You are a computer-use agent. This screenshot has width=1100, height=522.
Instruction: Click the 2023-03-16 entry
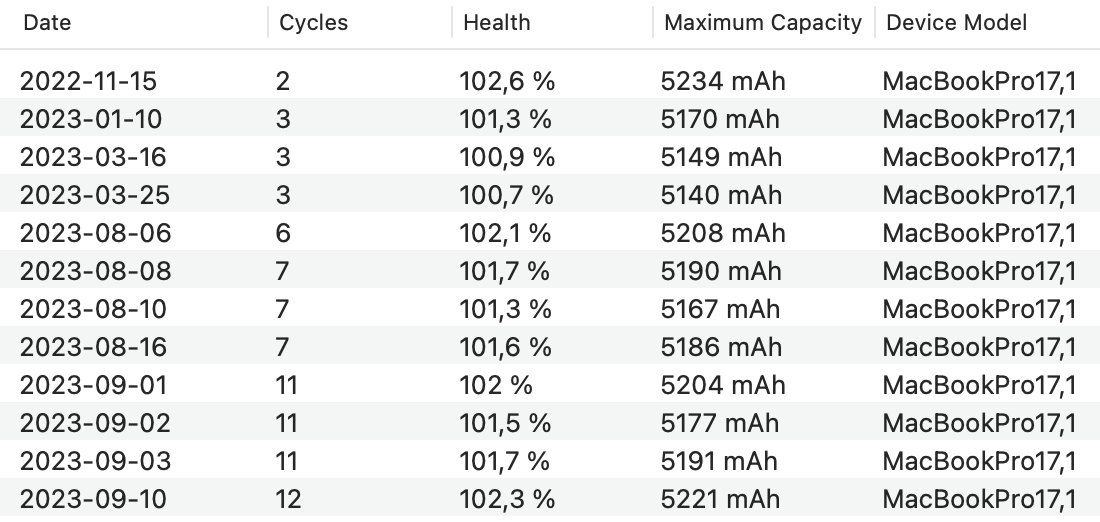93,157
